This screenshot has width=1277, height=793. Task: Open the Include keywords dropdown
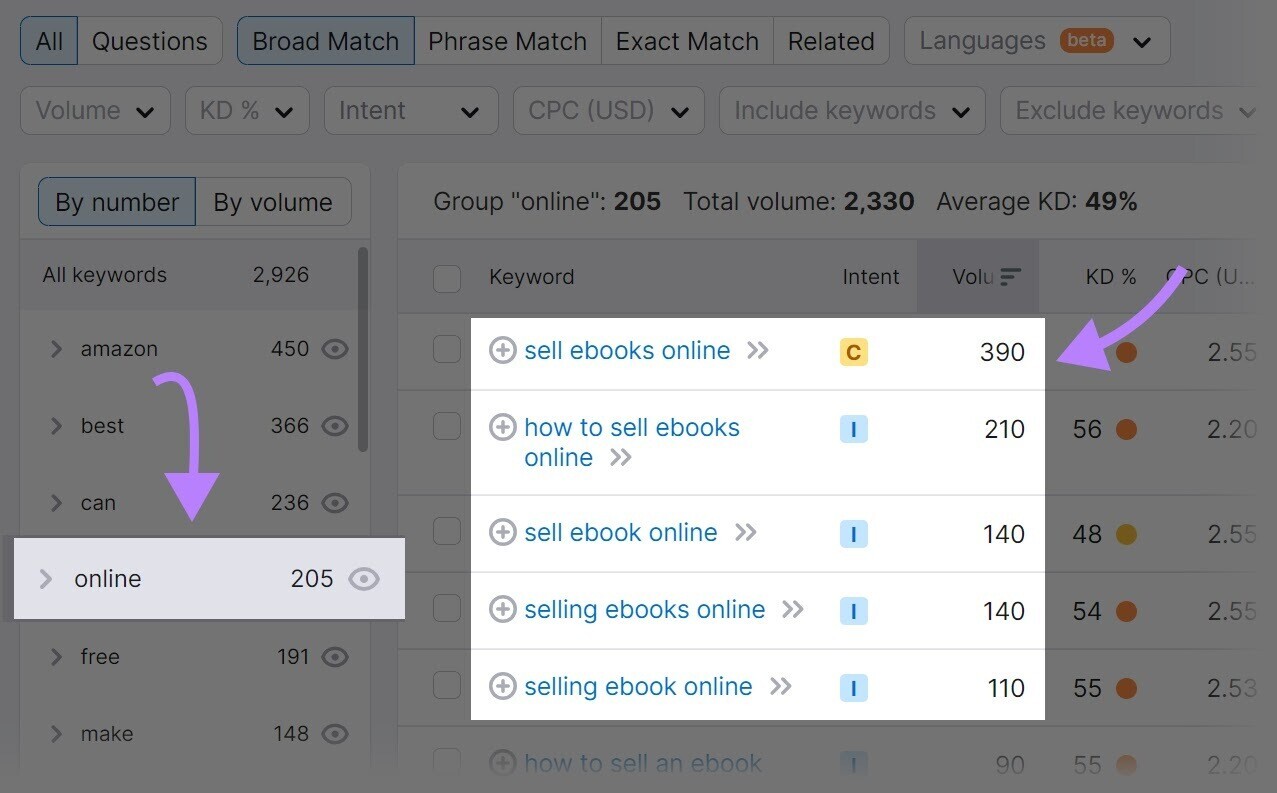852,110
